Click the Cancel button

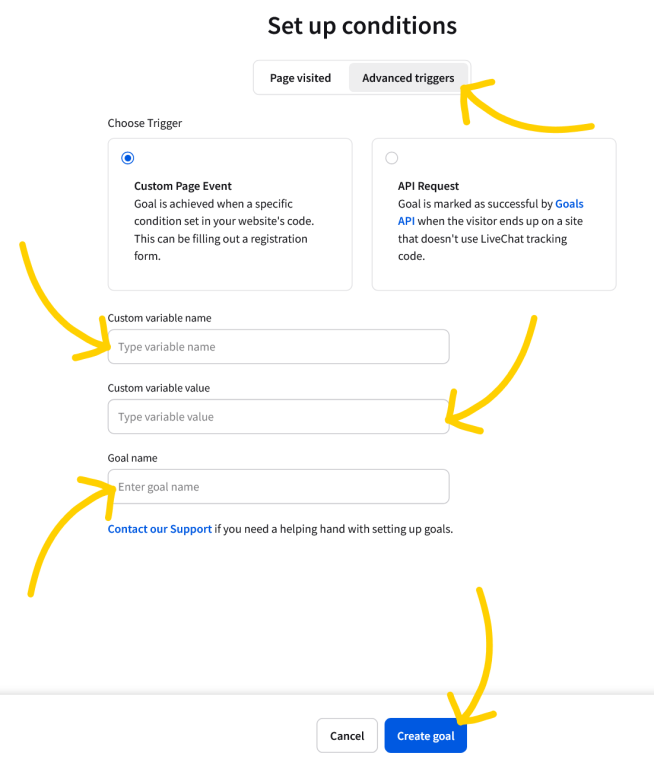[x=347, y=736]
